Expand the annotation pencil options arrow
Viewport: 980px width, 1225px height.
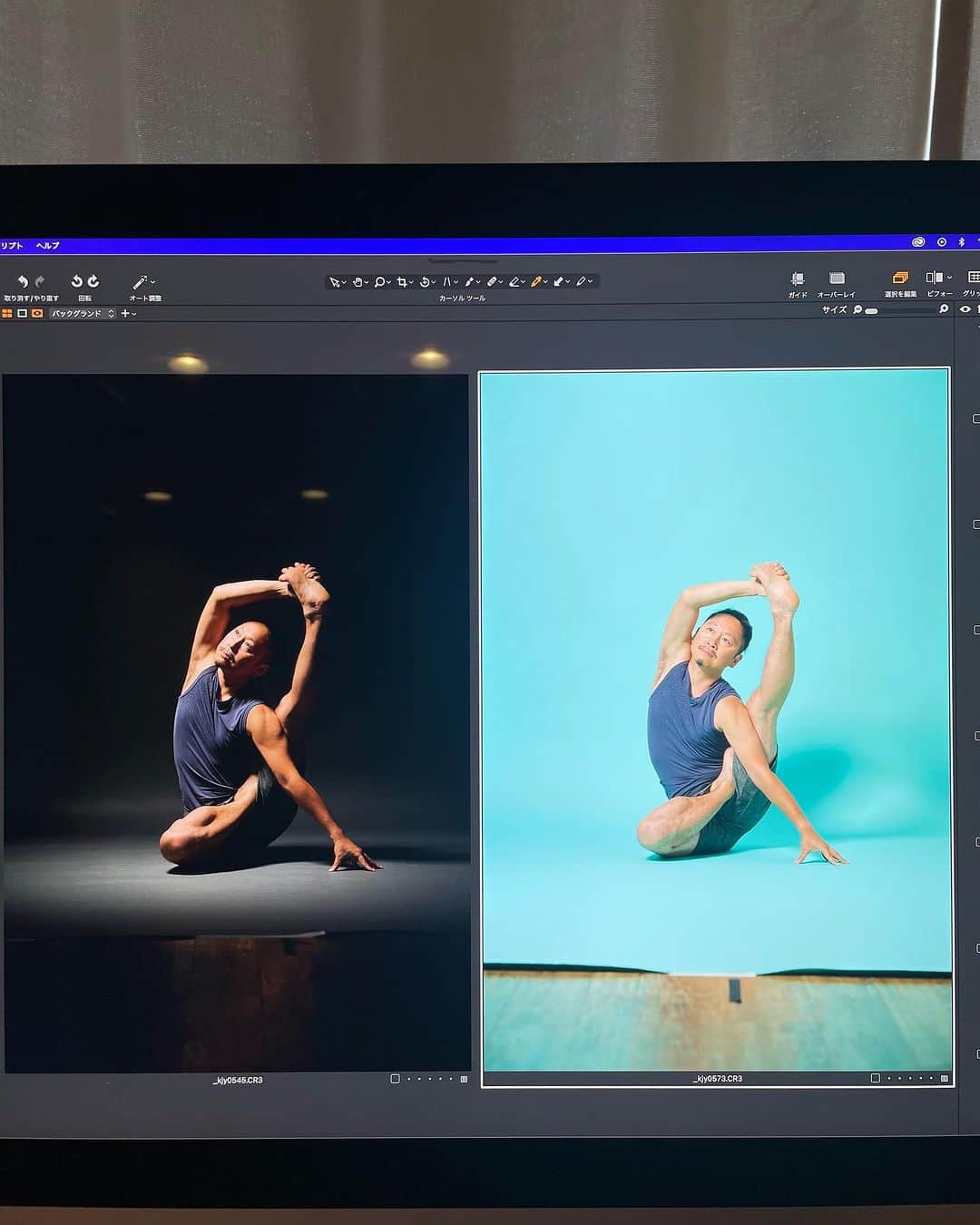tap(591, 282)
